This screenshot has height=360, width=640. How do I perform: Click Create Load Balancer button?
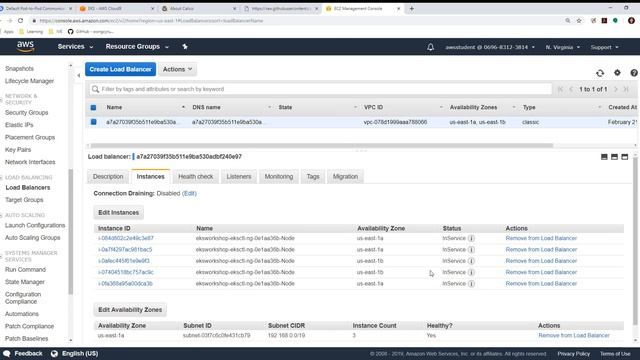120,69
